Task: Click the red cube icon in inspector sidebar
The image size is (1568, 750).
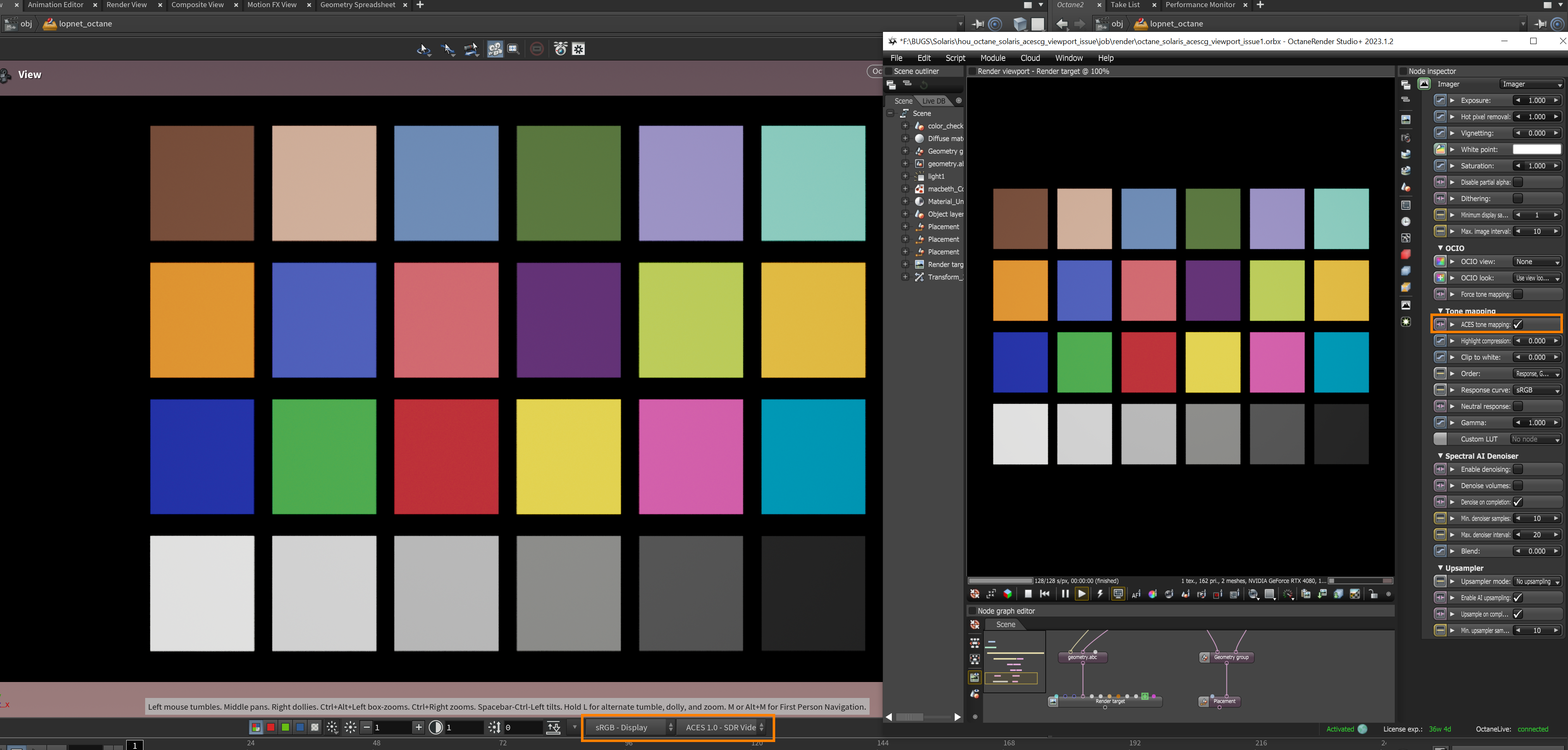Action: click(1406, 254)
